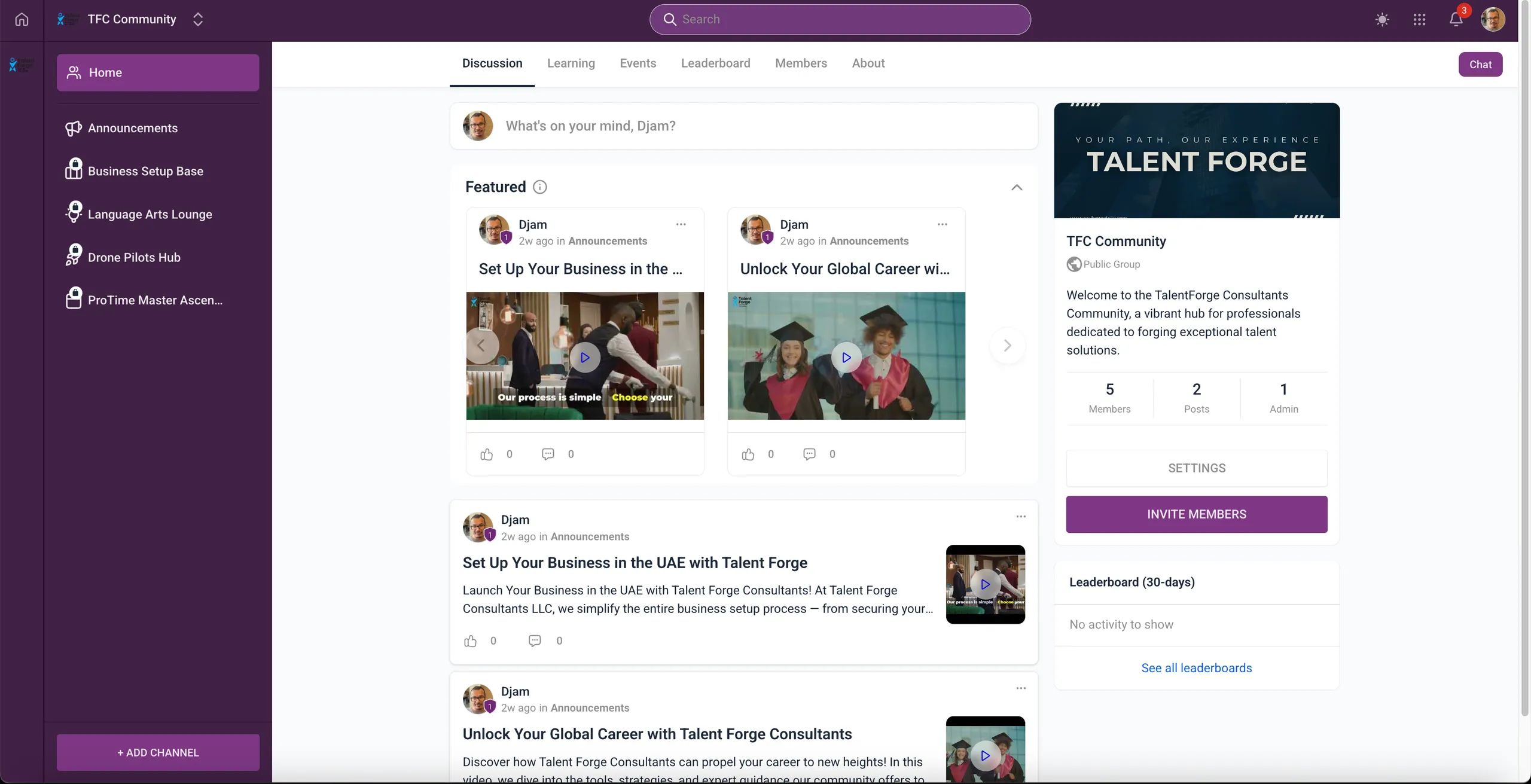This screenshot has width=1531, height=784.
Task: Click the TFC Community logo in far-left rail
Action: pyautogui.click(x=22, y=65)
